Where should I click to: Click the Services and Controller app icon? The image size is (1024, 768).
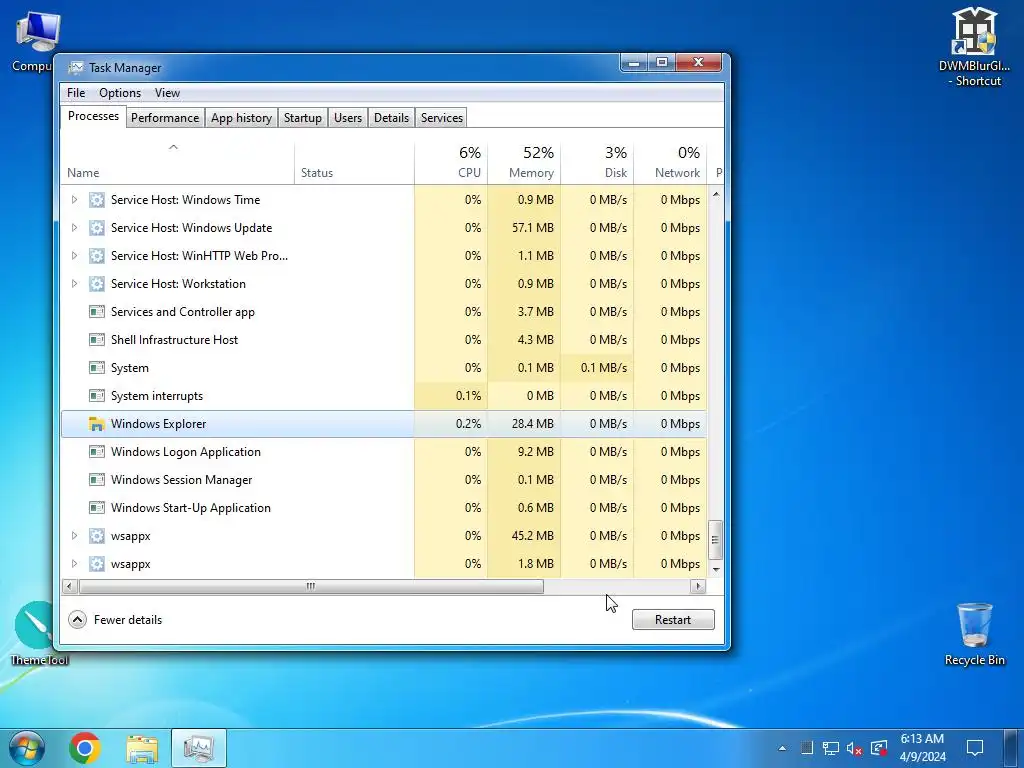click(x=97, y=312)
